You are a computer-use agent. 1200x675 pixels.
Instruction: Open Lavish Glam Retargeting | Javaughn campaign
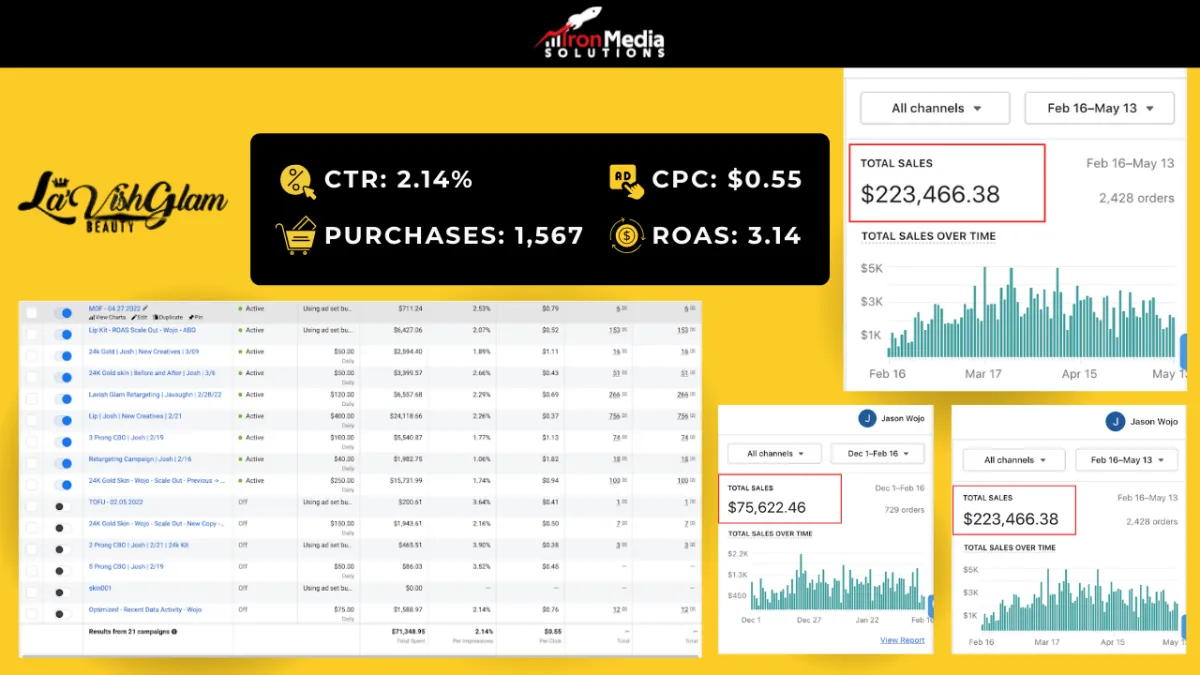154,395
